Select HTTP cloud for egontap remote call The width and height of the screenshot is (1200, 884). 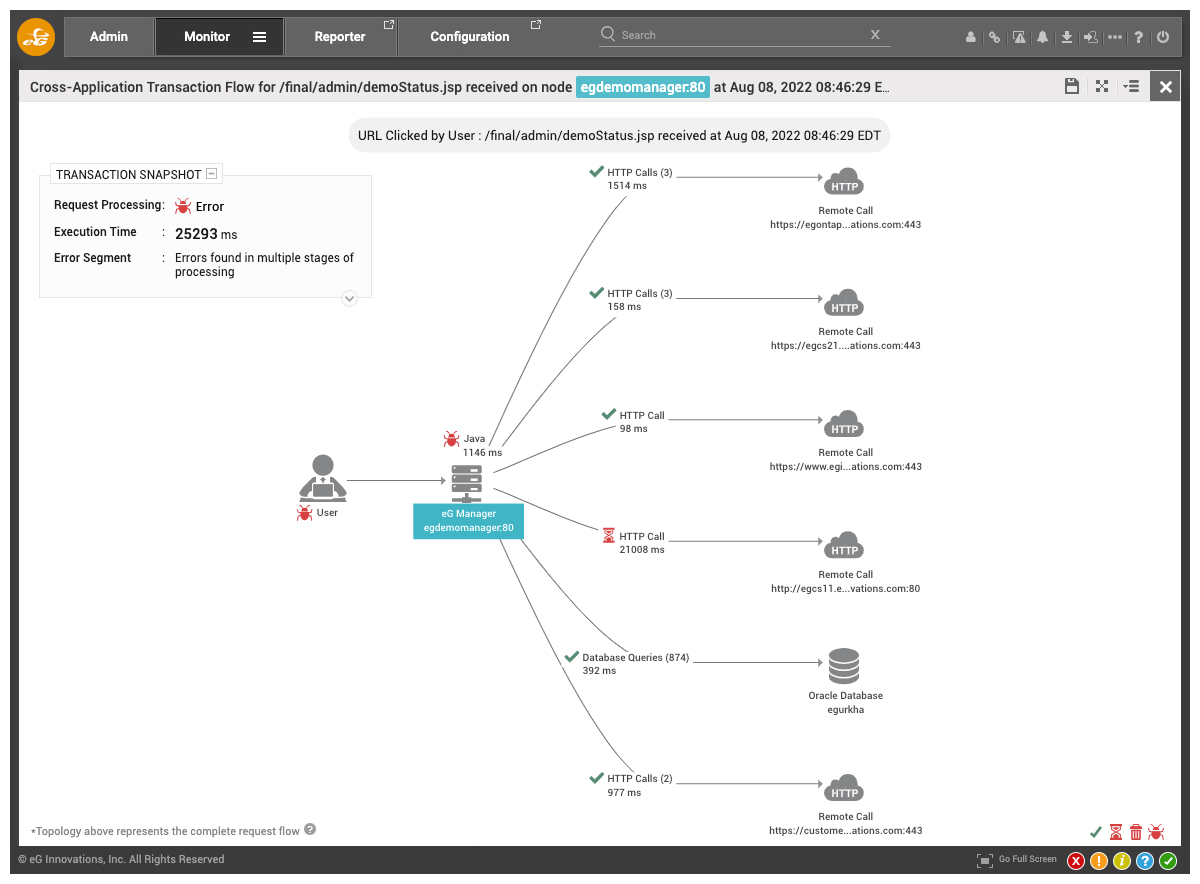[845, 181]
